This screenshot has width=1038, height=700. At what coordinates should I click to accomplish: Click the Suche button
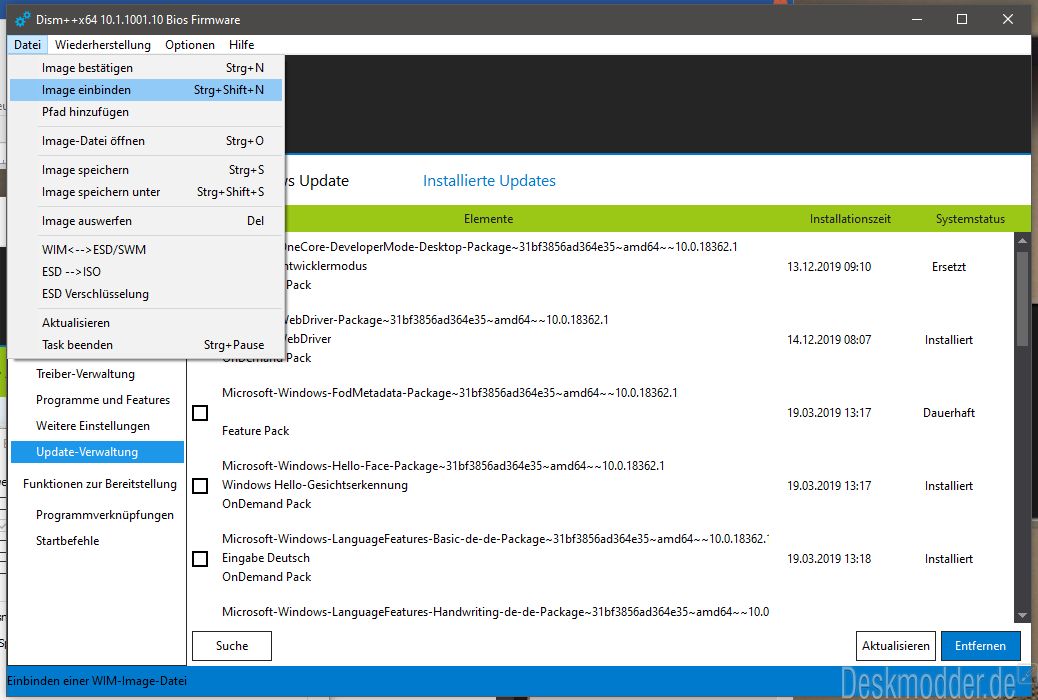pyautogui.click(x=232, y=646)
